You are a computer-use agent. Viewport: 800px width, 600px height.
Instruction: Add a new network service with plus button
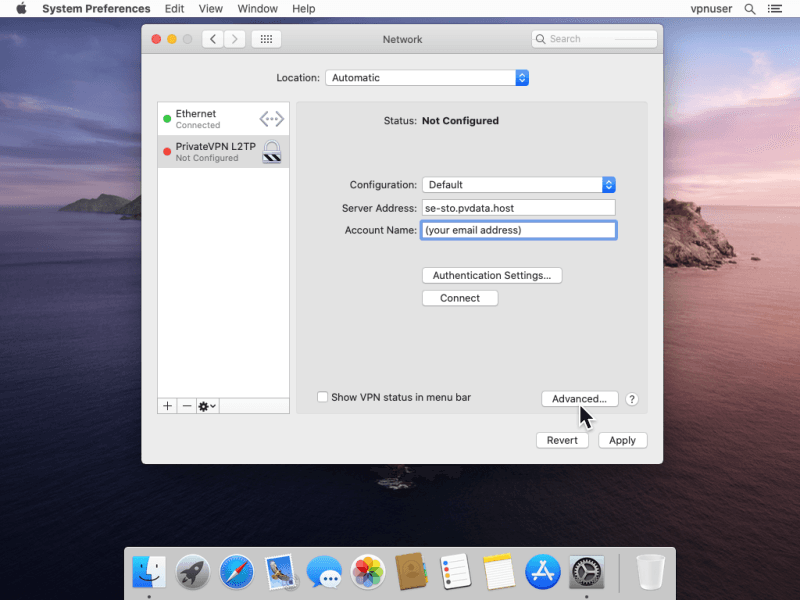click(x=167, y=406)
